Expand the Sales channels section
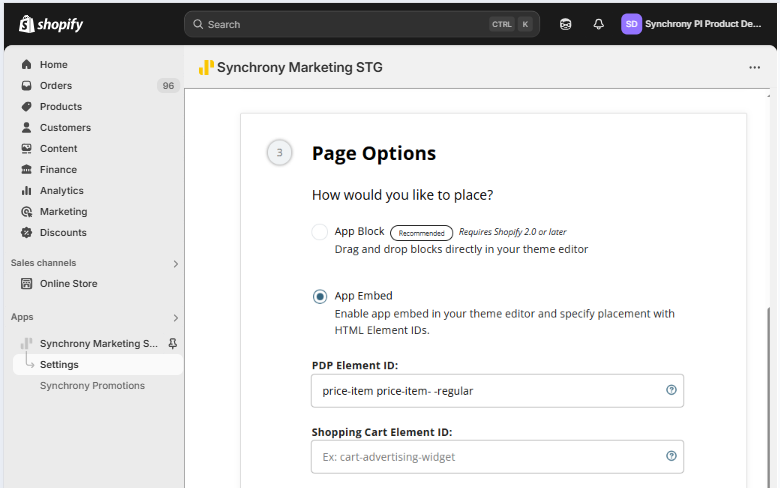This screenshot has height=488, width=780. pos(176,264)
